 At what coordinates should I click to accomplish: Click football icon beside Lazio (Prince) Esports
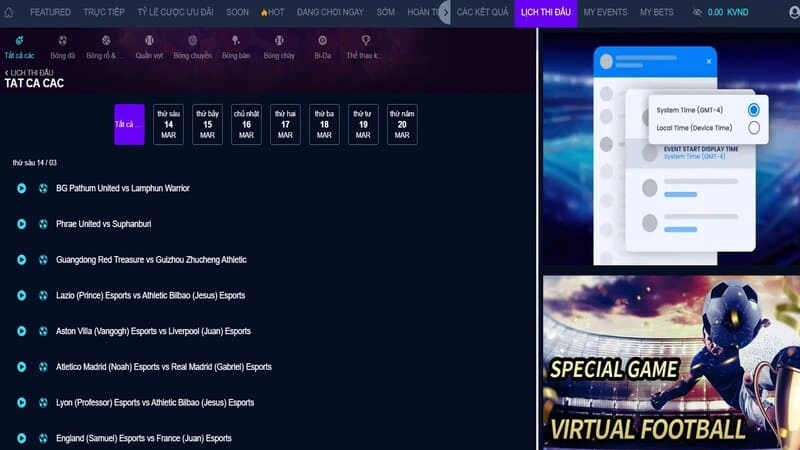pos(43,295)
